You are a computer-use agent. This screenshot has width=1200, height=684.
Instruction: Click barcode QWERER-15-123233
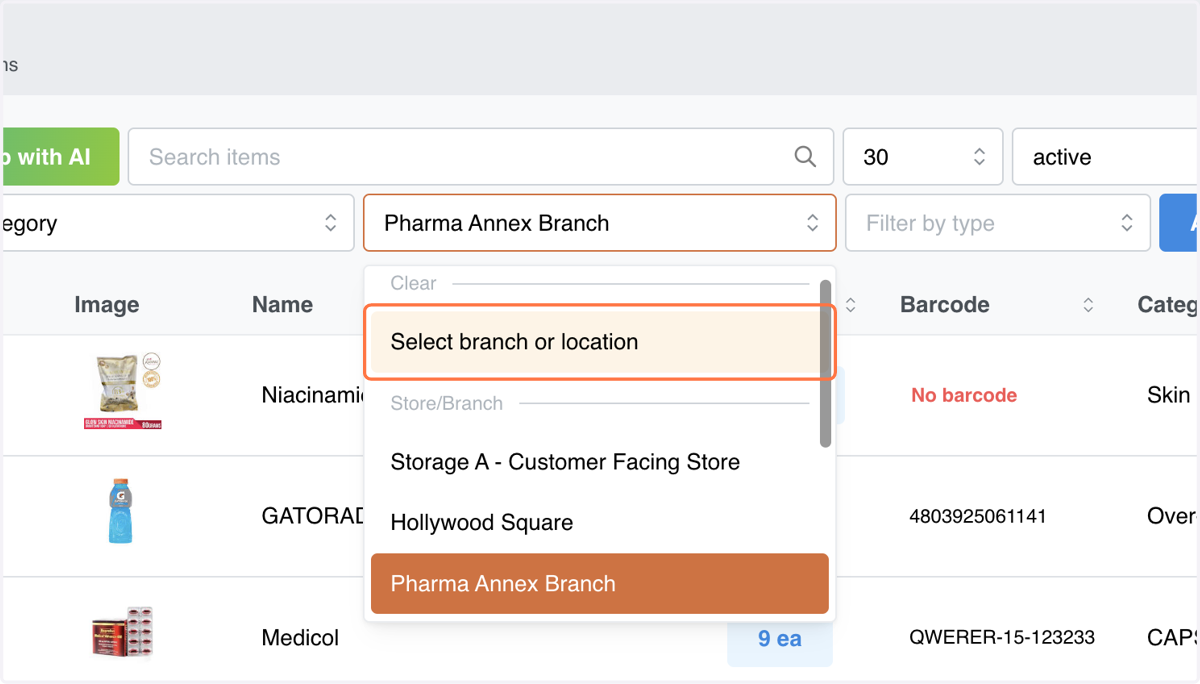click(1002, 637)
